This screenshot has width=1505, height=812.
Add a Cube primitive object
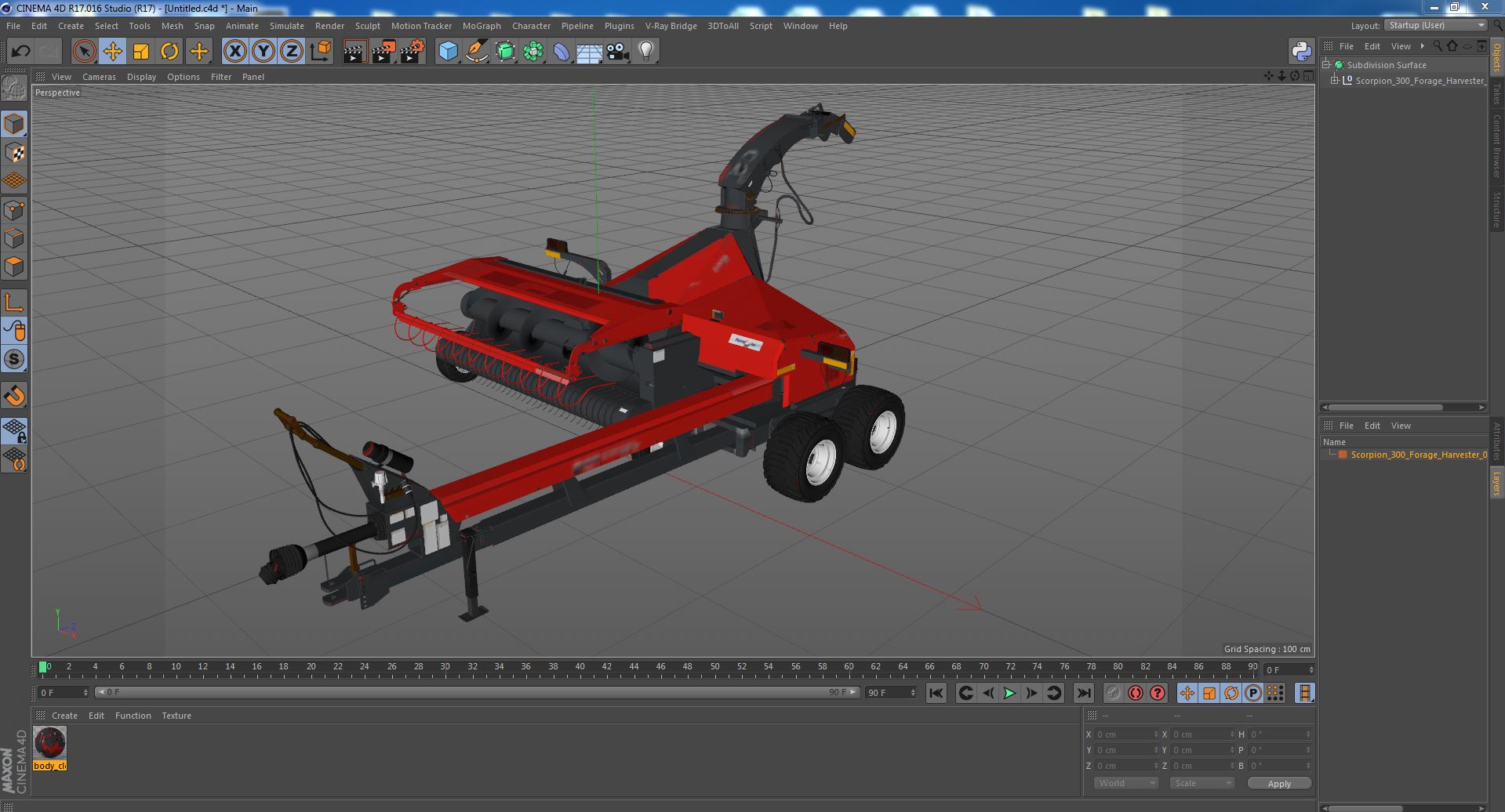448,52
